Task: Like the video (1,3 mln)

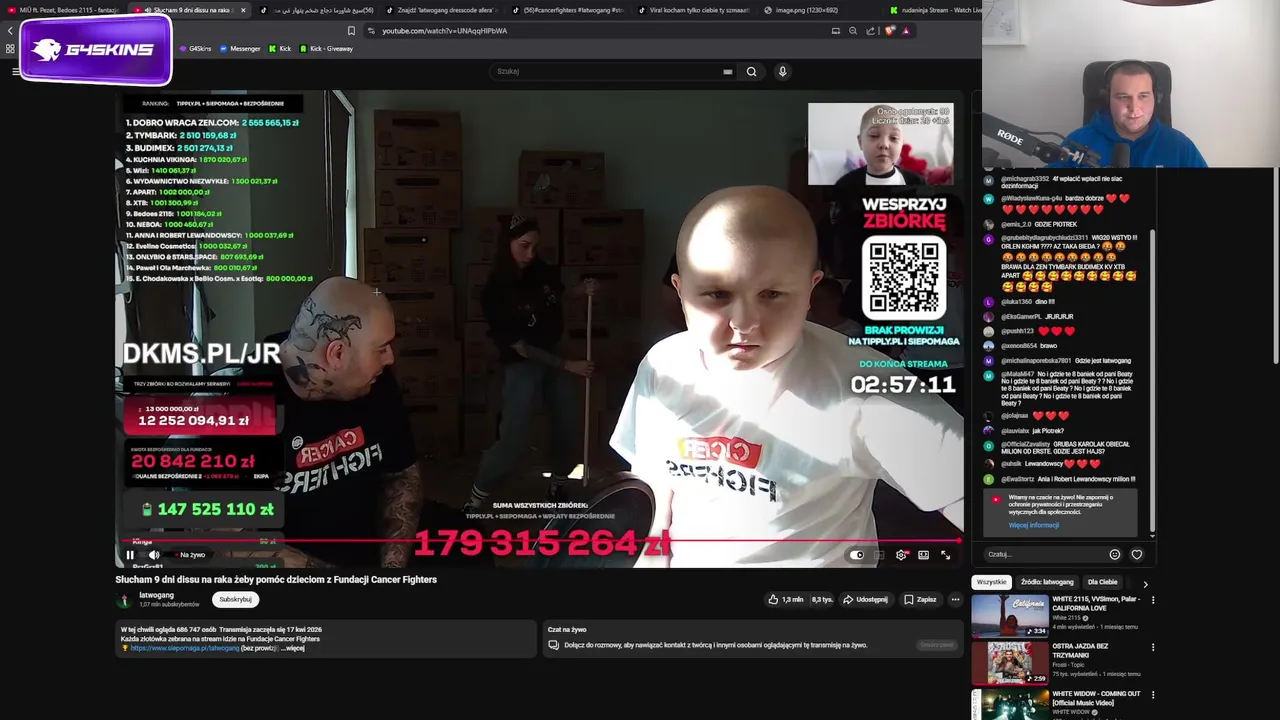Action: tap(786, 599)
